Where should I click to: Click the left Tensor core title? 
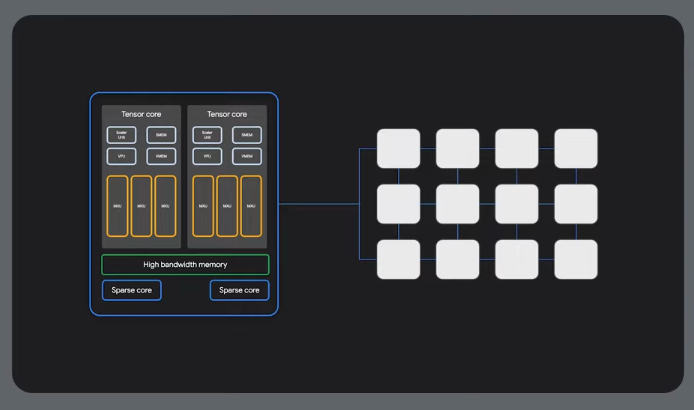coord(141,114)
